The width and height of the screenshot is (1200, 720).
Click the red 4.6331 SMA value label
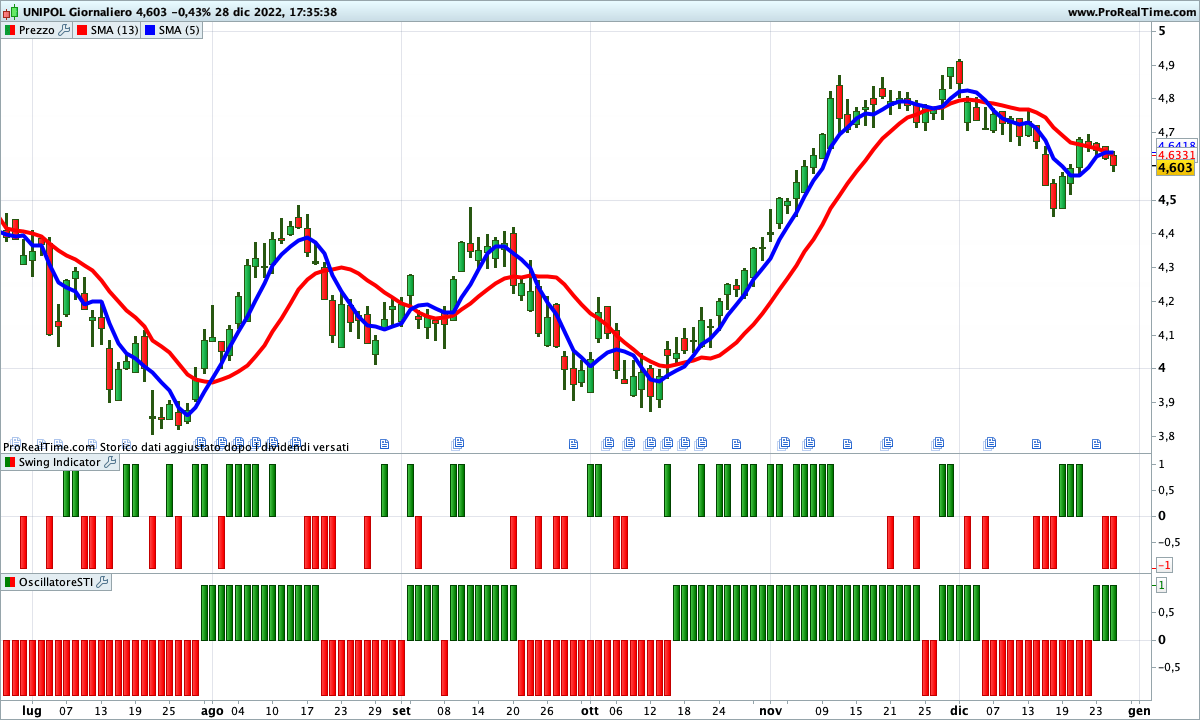coord(1176,155)
